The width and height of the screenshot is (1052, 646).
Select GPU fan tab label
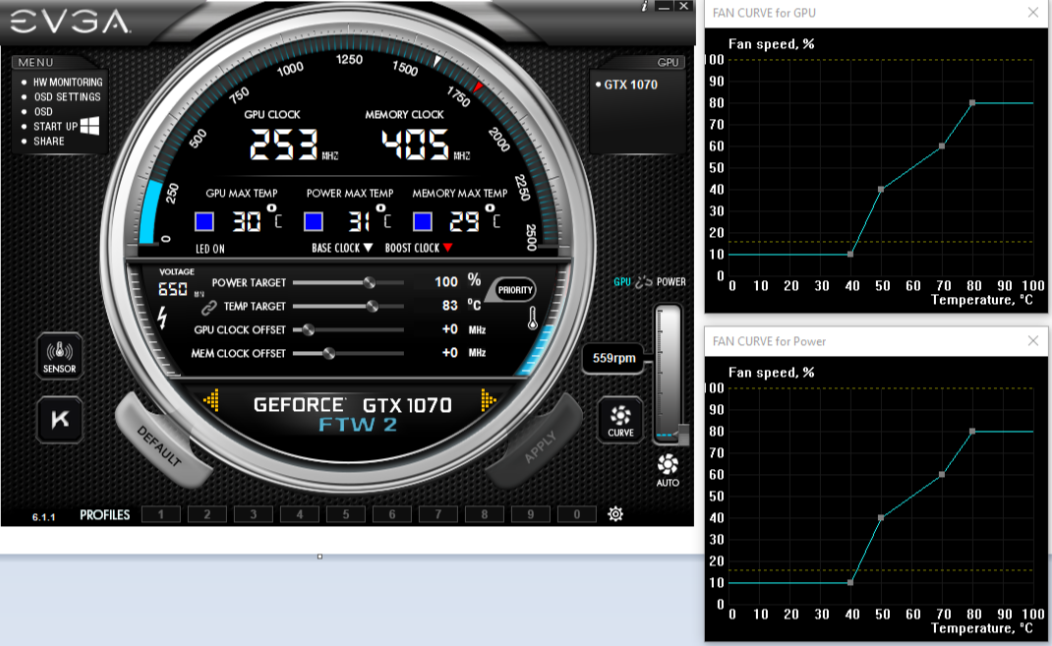(622, 282)
